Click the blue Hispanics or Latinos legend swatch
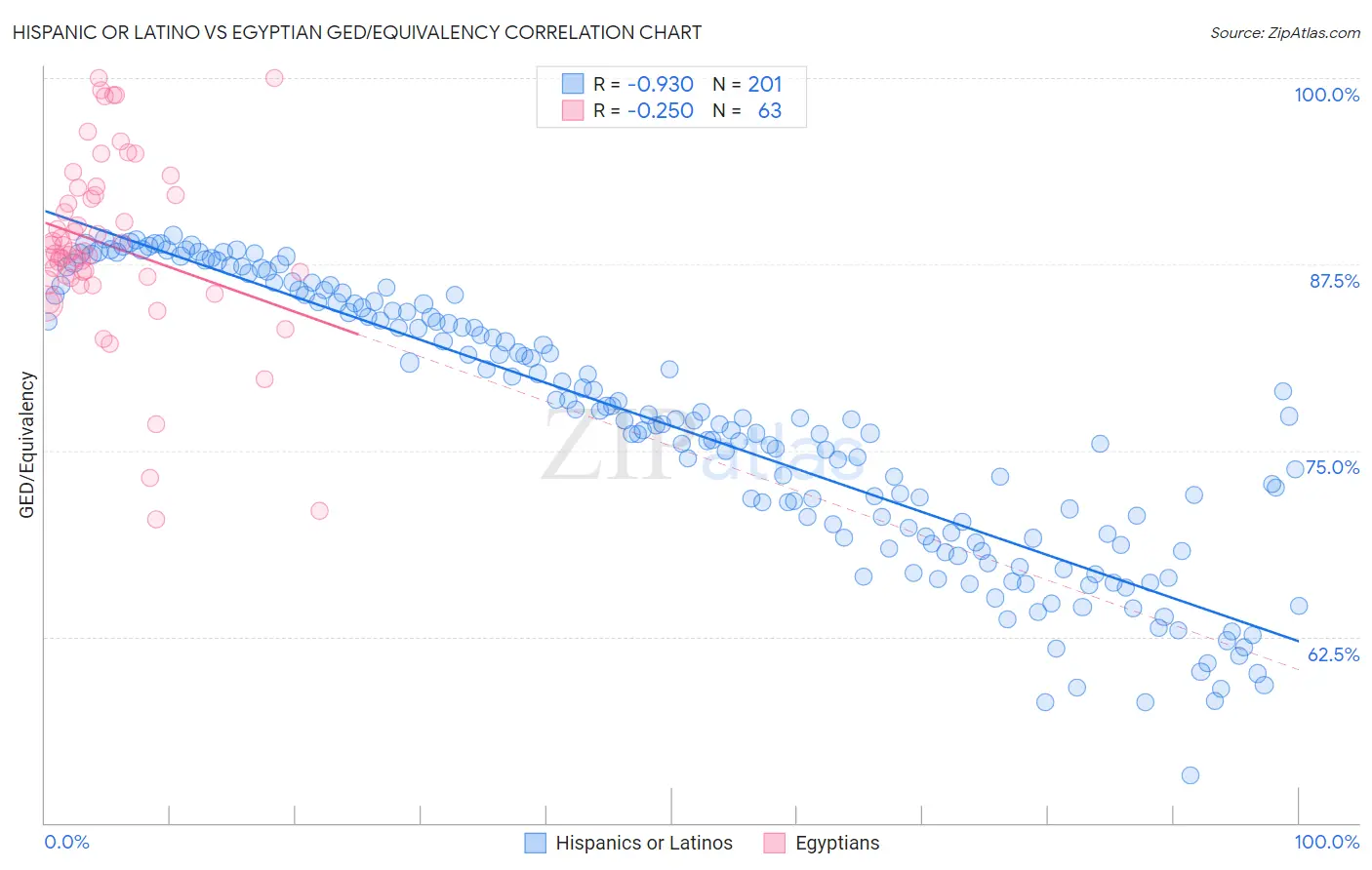 (535, 843)
